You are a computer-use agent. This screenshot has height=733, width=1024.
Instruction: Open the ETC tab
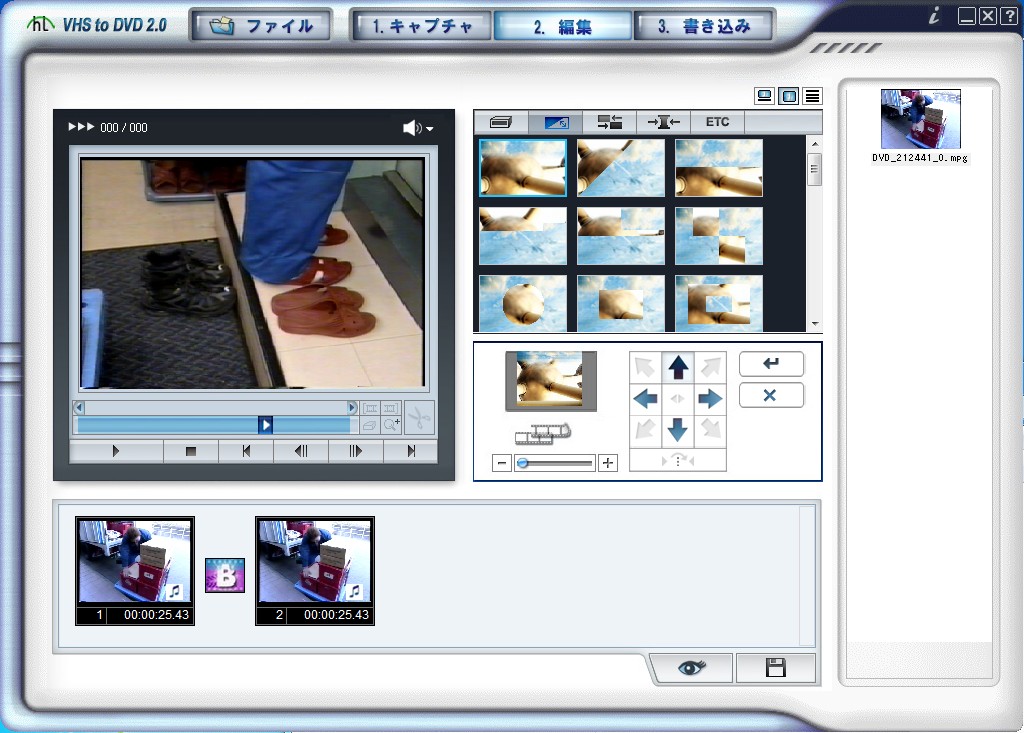click(717, 122)
